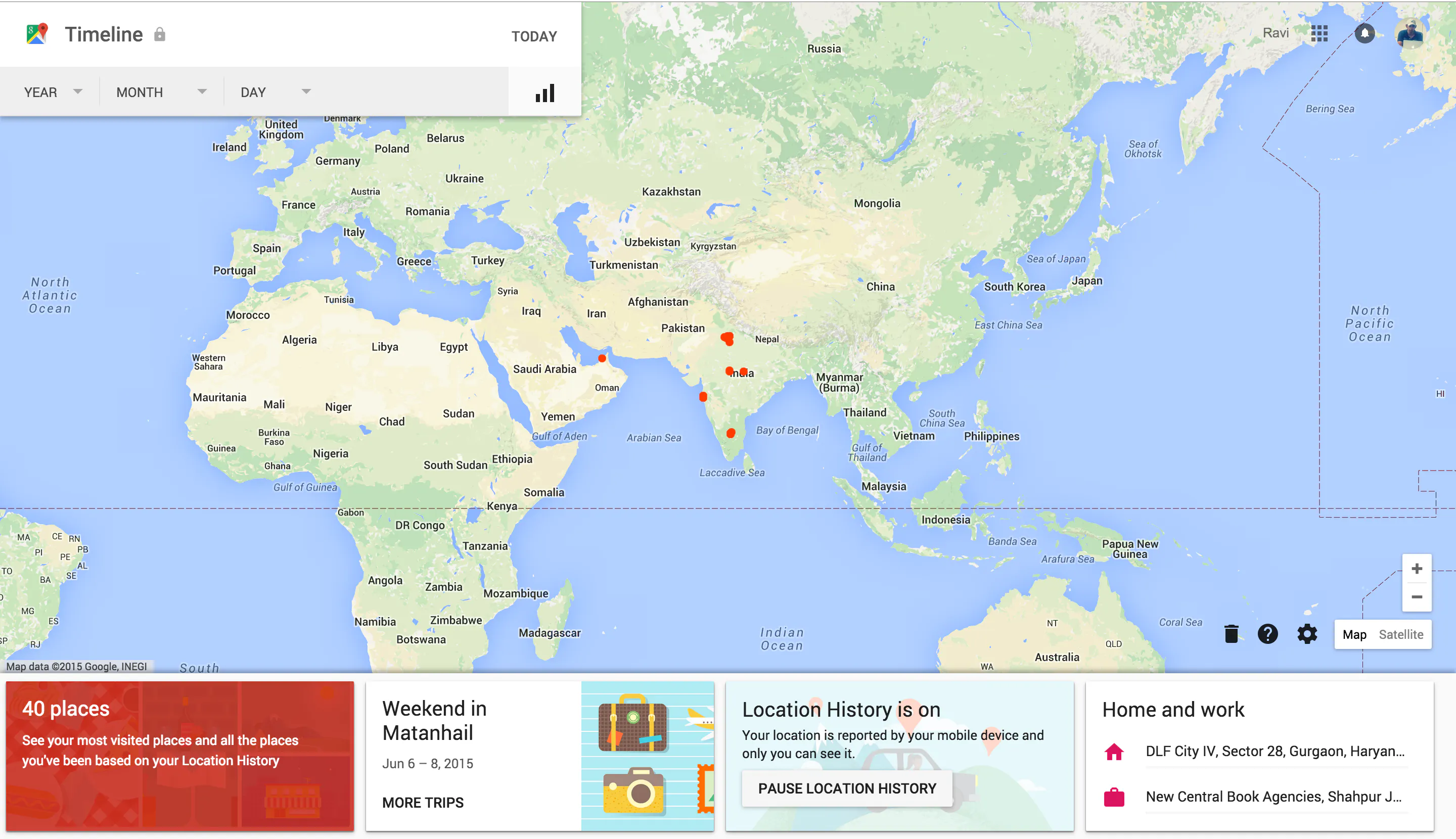
Task: Open MORE TRIPS link
Action: tap(423, 803)
